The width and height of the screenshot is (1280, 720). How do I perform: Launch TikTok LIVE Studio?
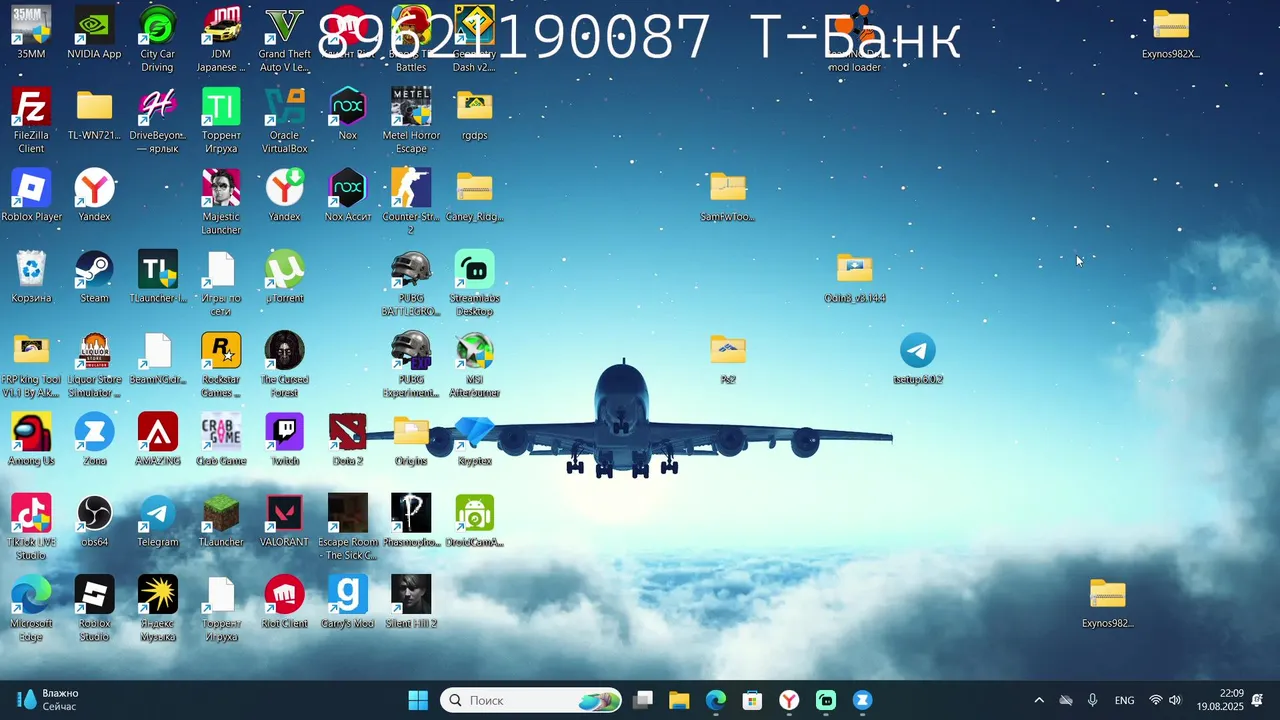point(31,527)
